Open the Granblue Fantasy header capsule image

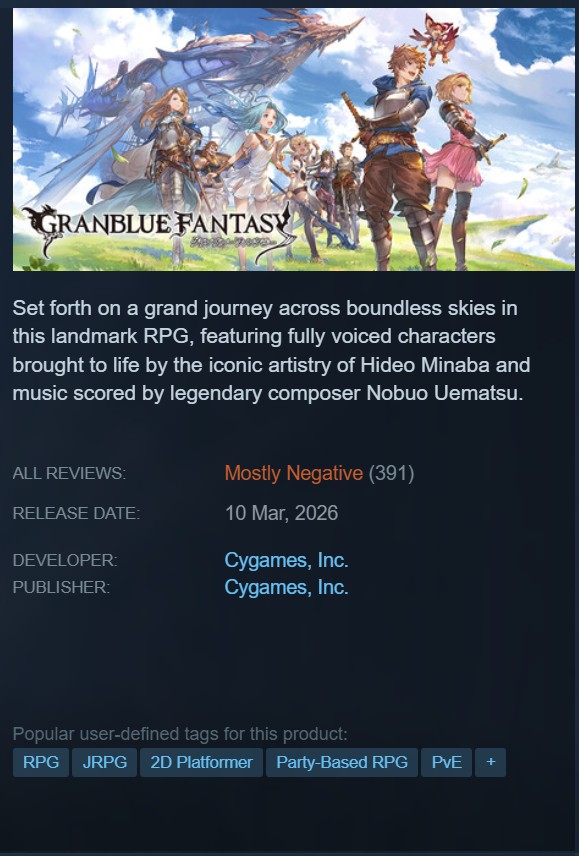tap(296, 139)
